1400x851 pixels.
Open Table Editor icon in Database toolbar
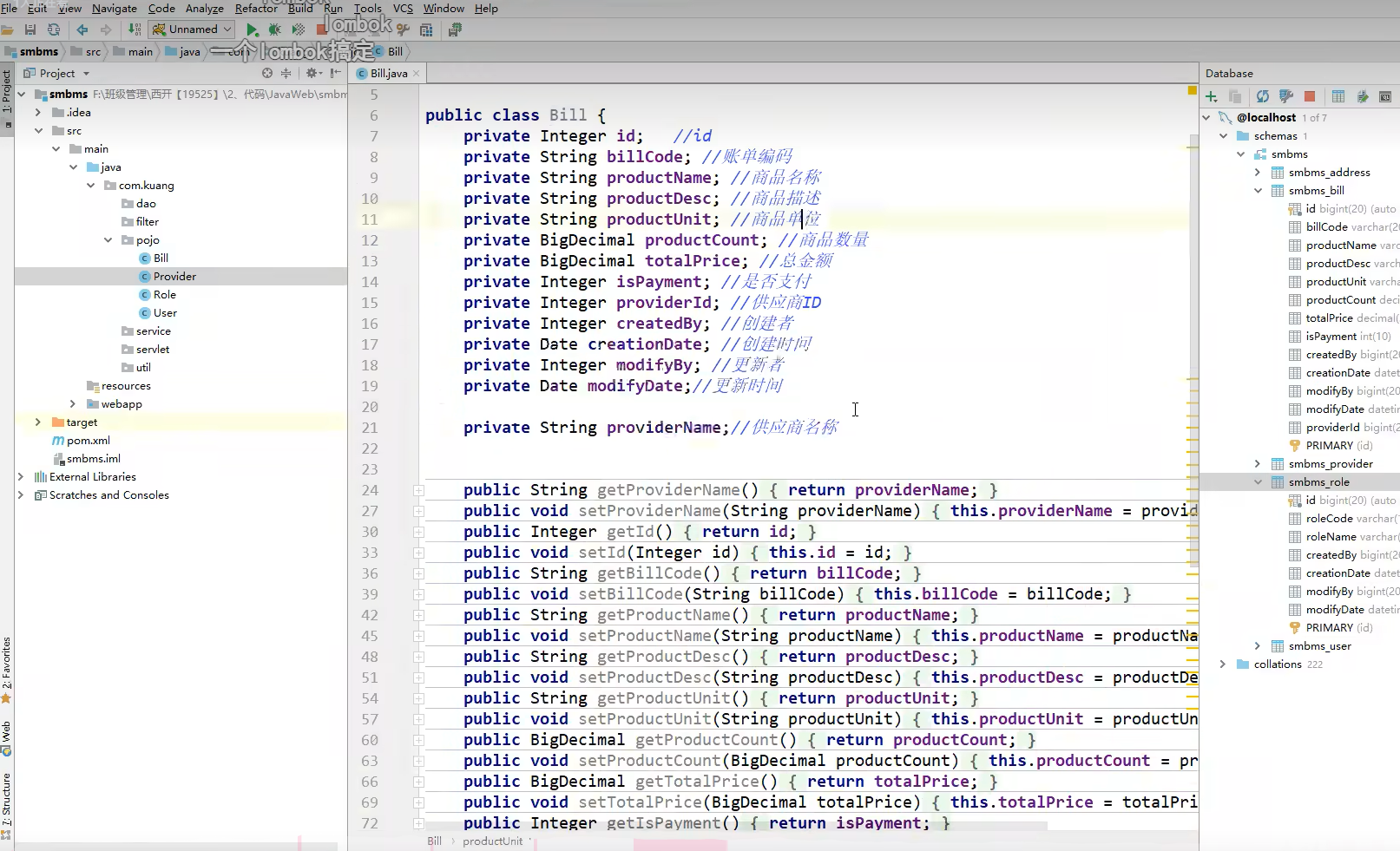point(1338,96)
